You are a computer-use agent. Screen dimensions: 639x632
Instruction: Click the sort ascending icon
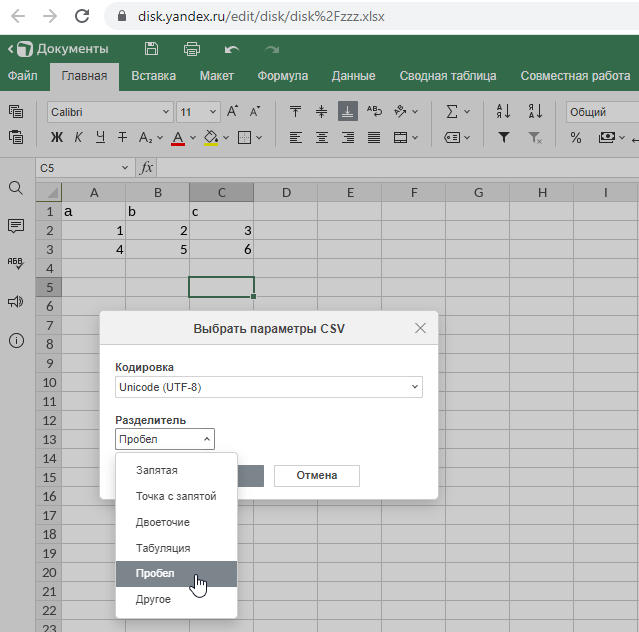(x=504, y=112)
